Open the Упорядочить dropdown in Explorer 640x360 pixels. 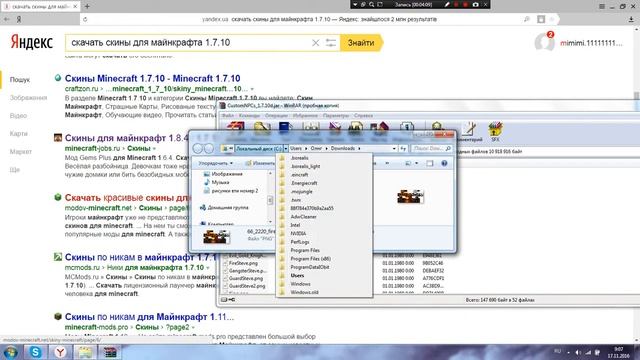(216, 163)
